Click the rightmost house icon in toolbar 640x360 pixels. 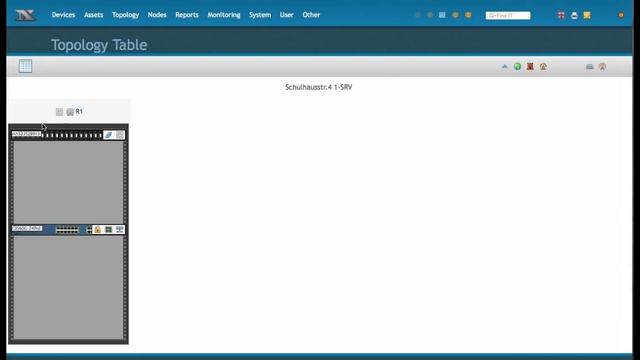(602, 67)
